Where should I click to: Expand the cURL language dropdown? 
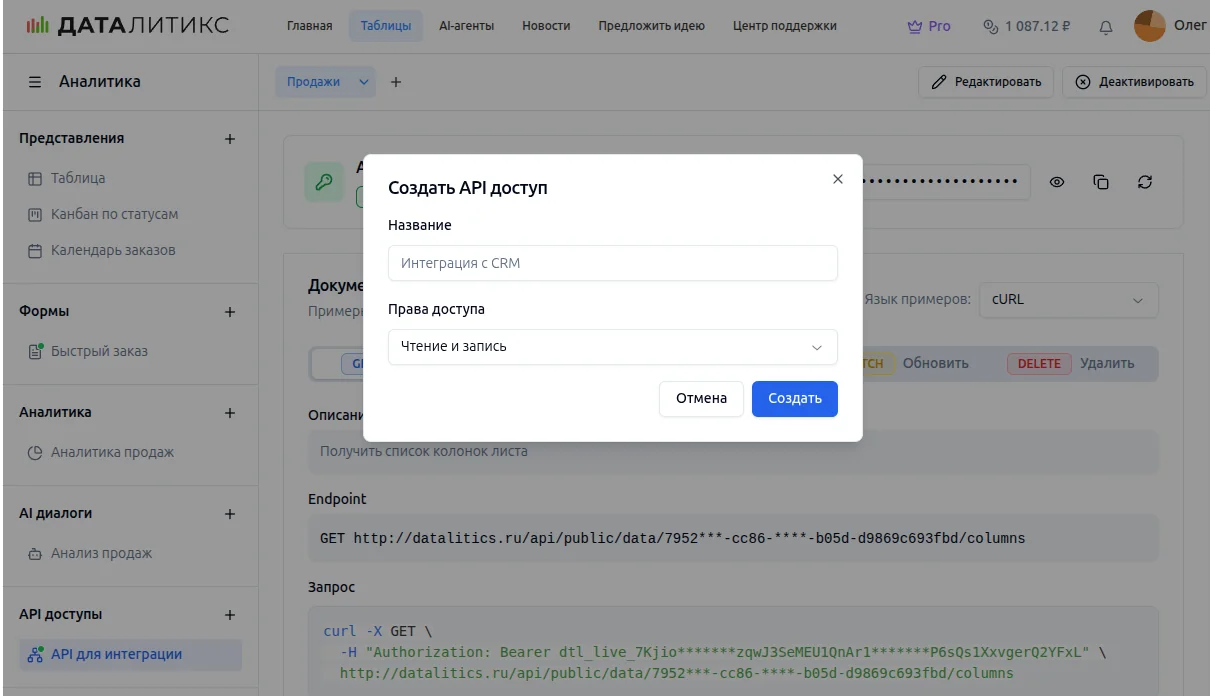pos(1068,300)
